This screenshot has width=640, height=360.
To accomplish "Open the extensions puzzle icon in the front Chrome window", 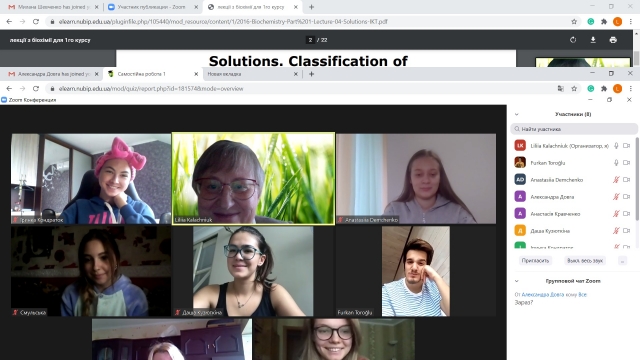I will pos(604,89).
